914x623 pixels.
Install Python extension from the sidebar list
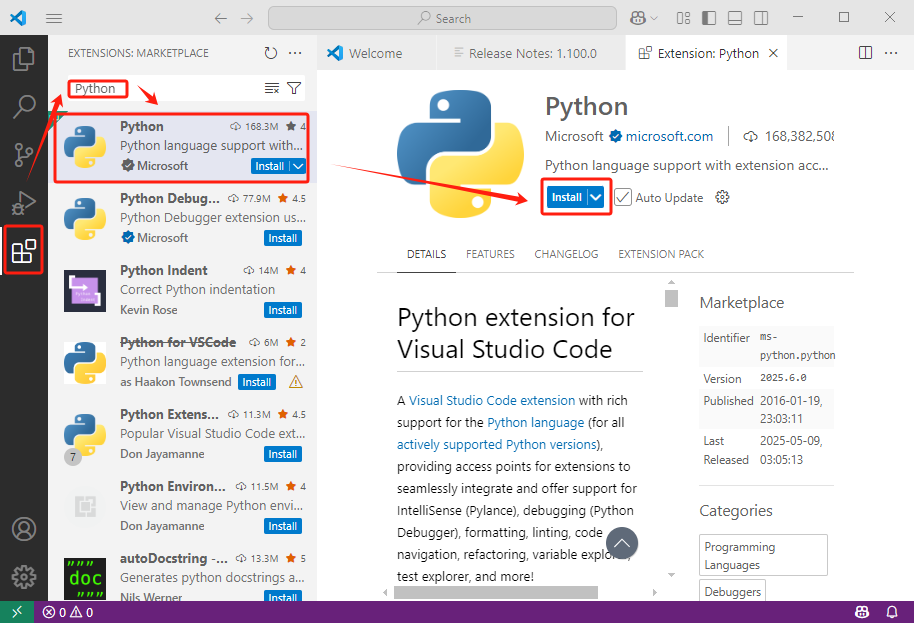270,166
